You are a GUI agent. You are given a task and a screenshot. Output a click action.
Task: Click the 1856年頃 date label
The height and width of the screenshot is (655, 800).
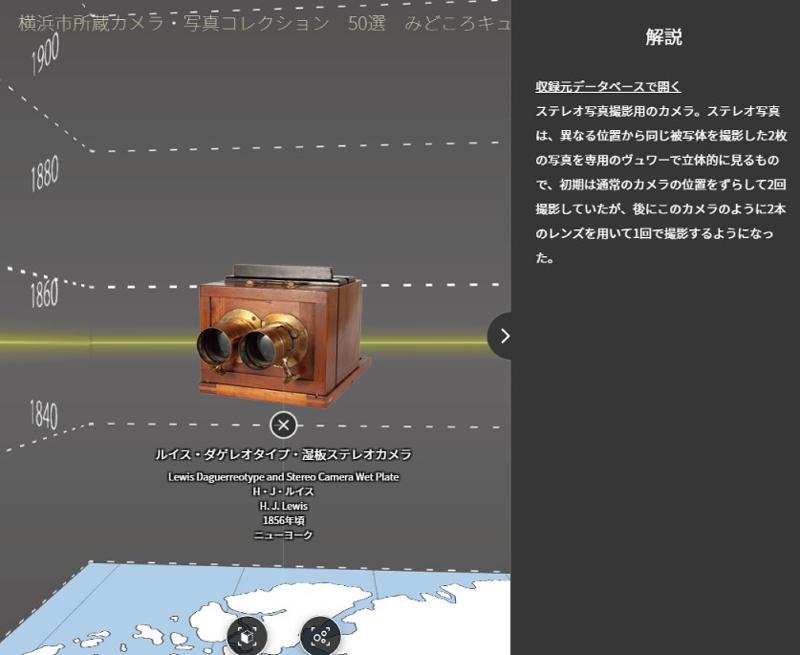click(284, 519)
